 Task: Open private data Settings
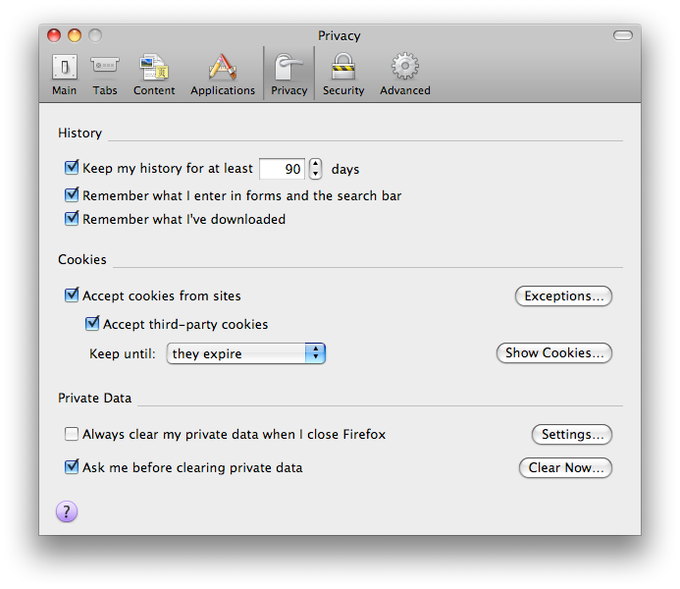(572, 434)
